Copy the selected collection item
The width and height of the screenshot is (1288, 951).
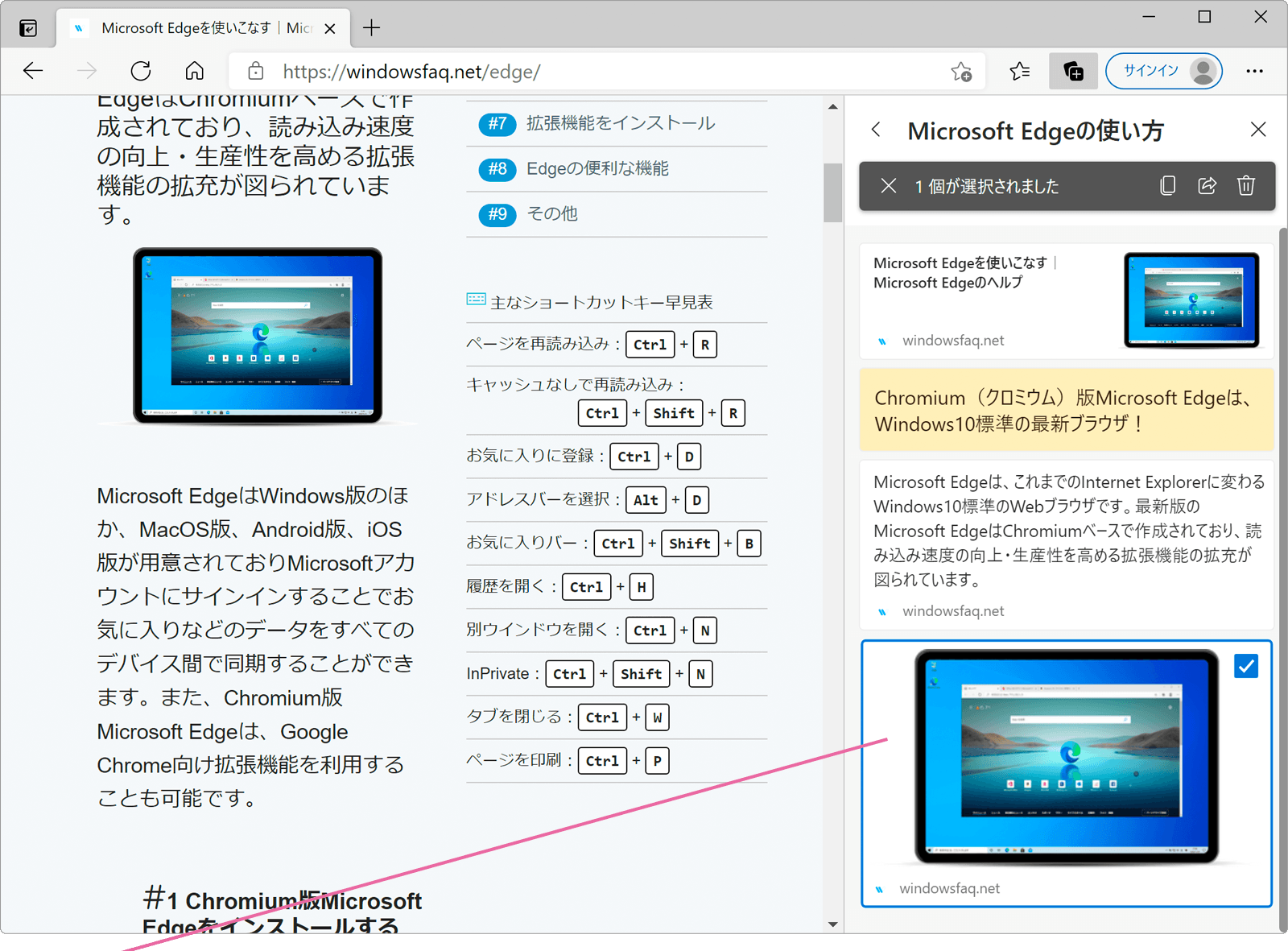[1168, 186]
